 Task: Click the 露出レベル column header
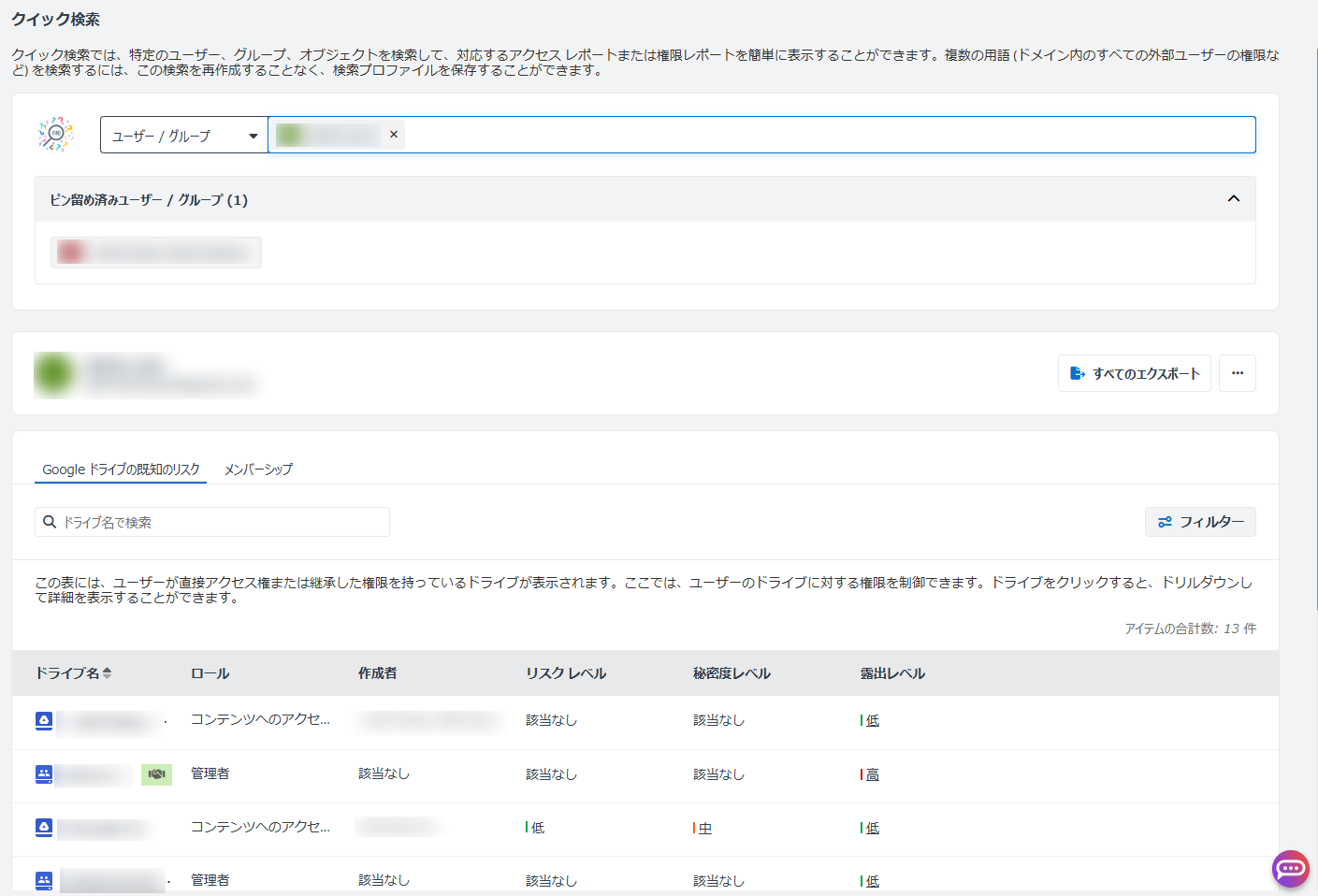pos(892,673)
